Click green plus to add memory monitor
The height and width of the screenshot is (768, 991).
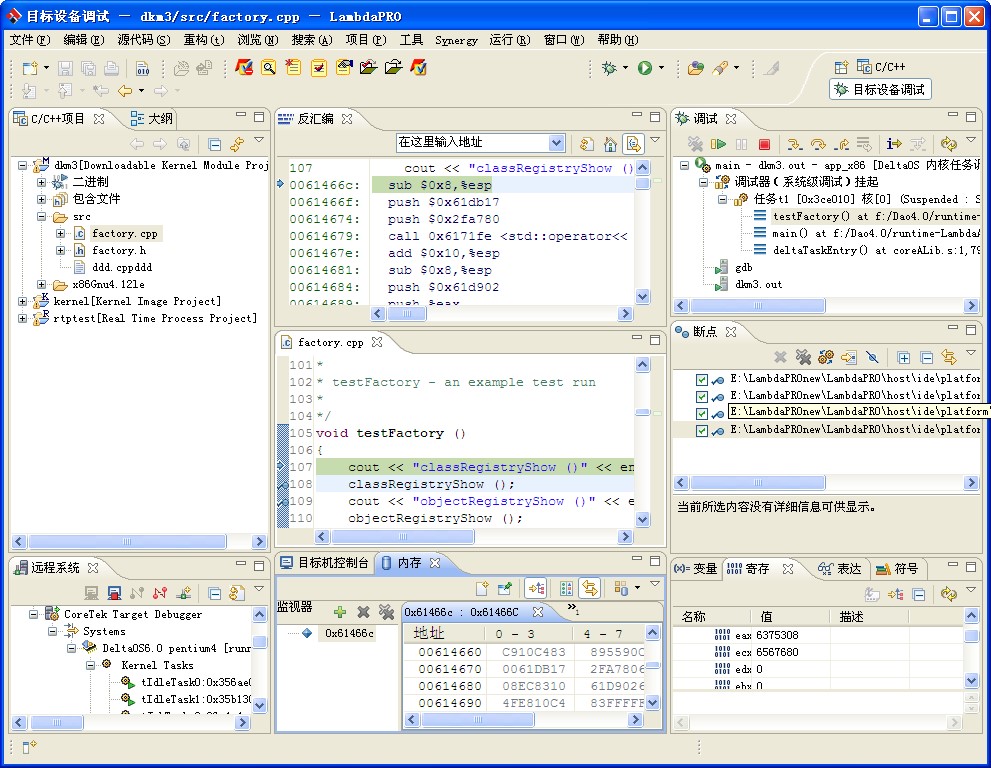(340, 612)
